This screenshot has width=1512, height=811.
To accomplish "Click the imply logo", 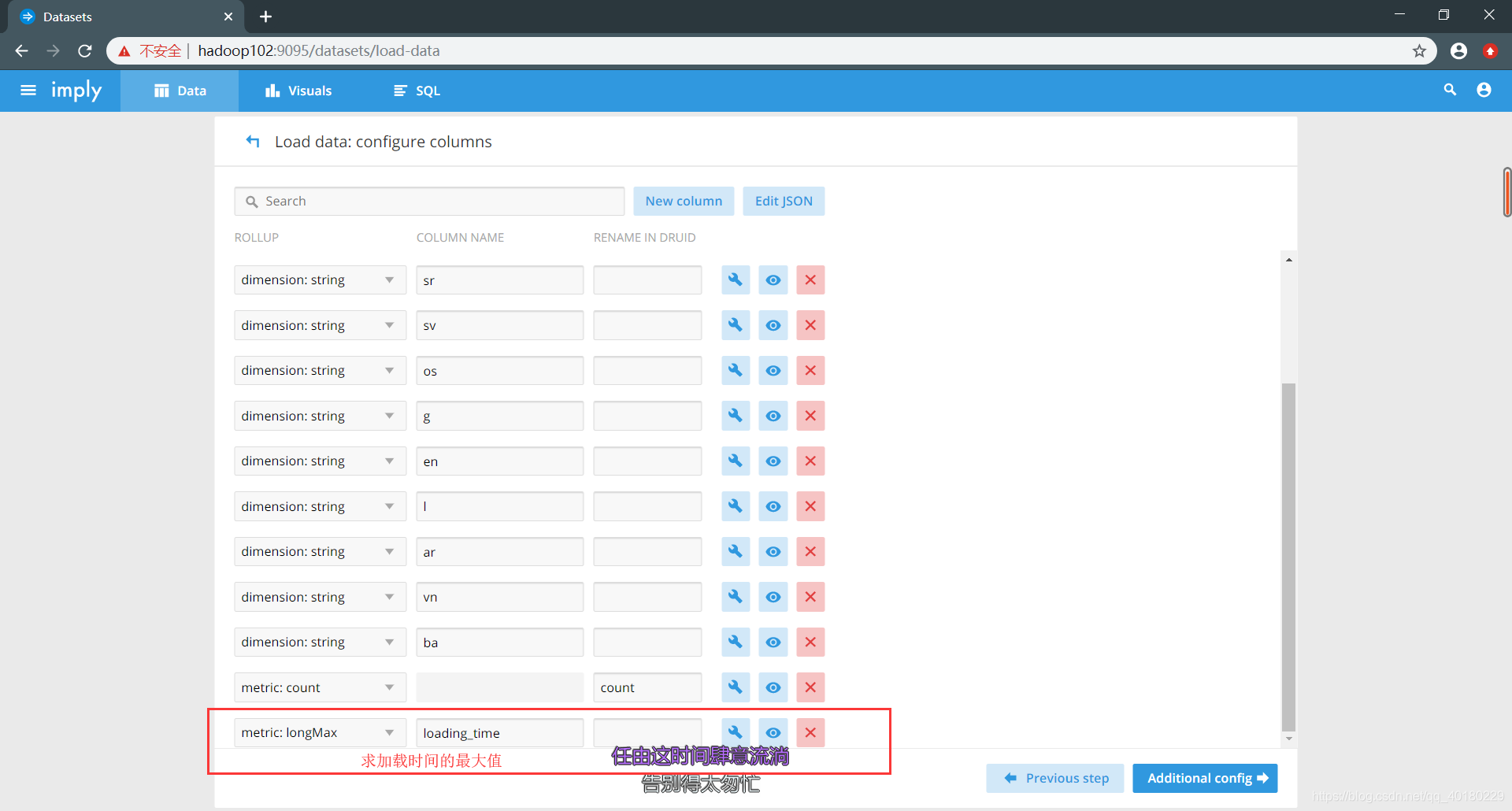I will point(76,91).
